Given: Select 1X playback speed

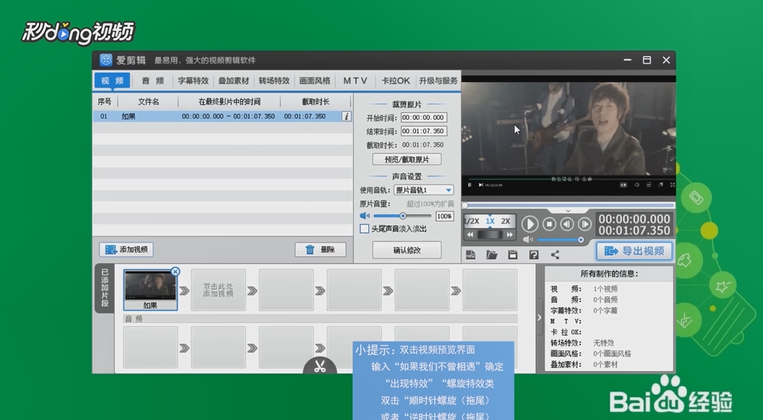Looking at the screenshot, I should click(x=490, y=221).
